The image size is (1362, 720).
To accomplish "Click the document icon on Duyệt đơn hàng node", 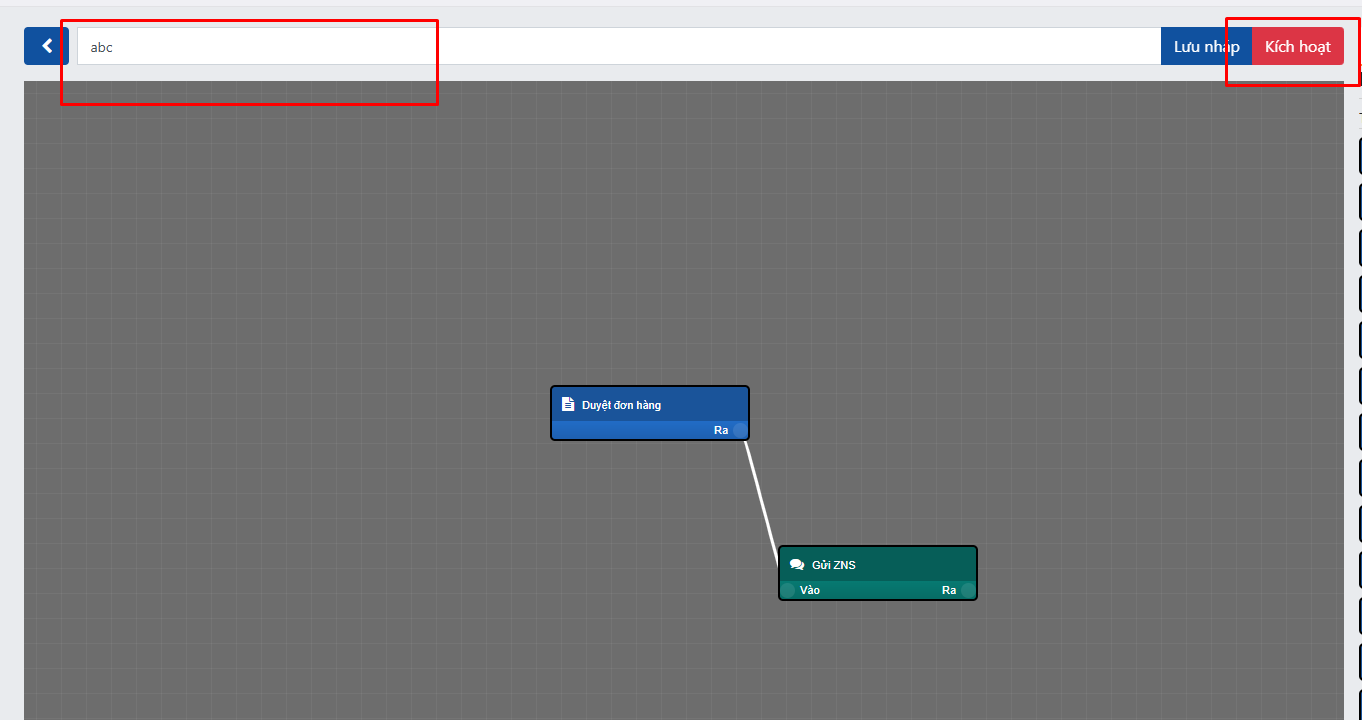I will click(x=568, y=405).
